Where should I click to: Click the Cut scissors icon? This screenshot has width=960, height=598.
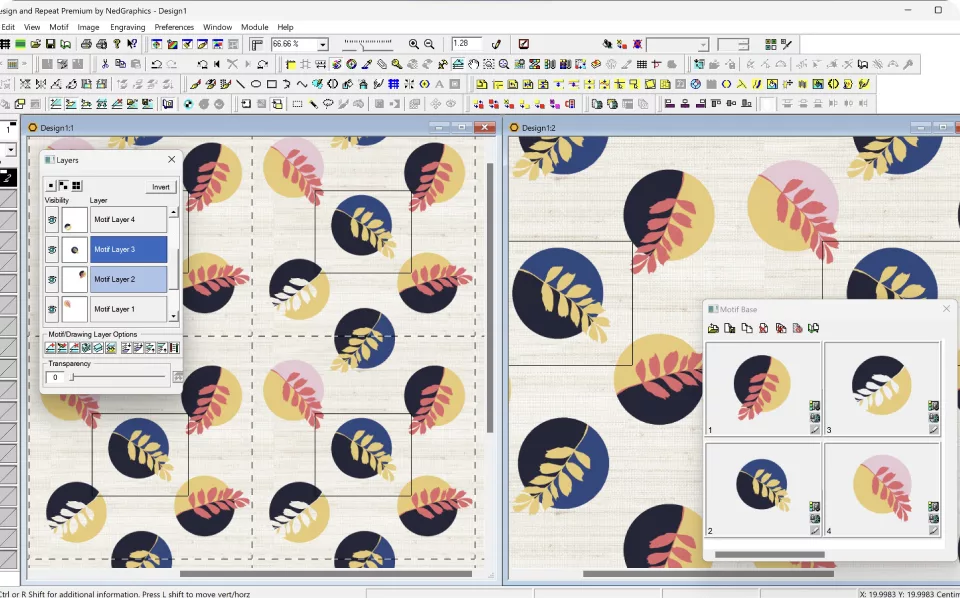105,64
